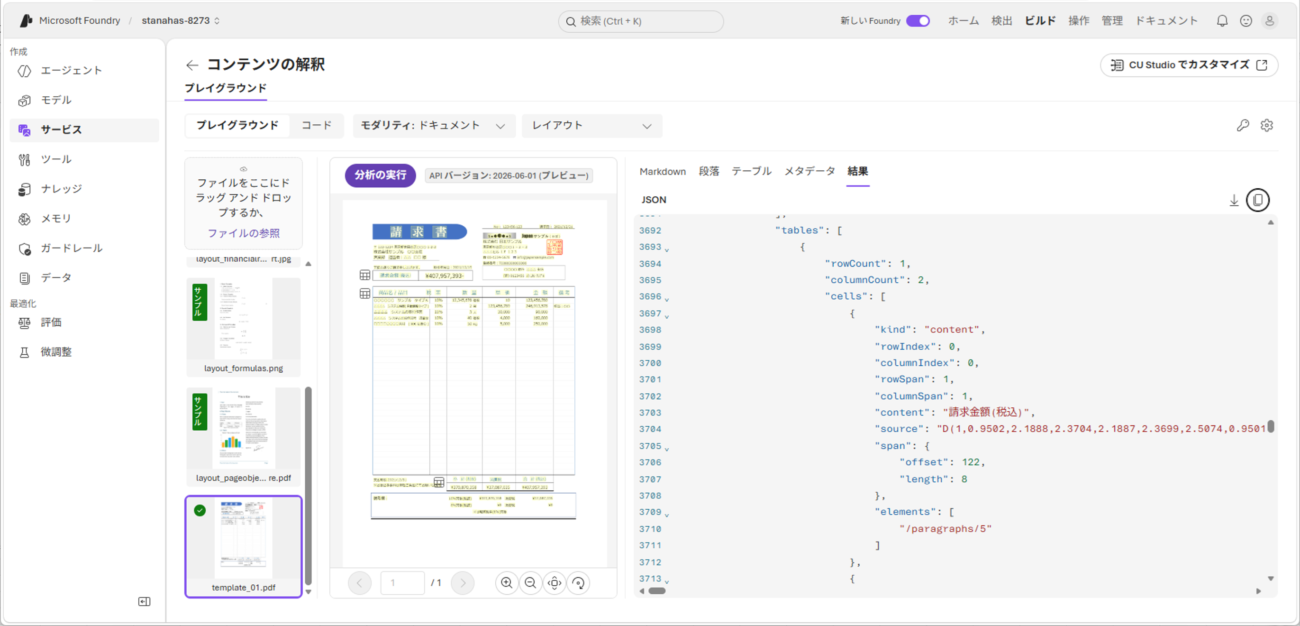Focus the 検索 (Ctrl + K) search box
Image resolution: width=1300 pixels, height=626 pixels.
coord(641,21)
